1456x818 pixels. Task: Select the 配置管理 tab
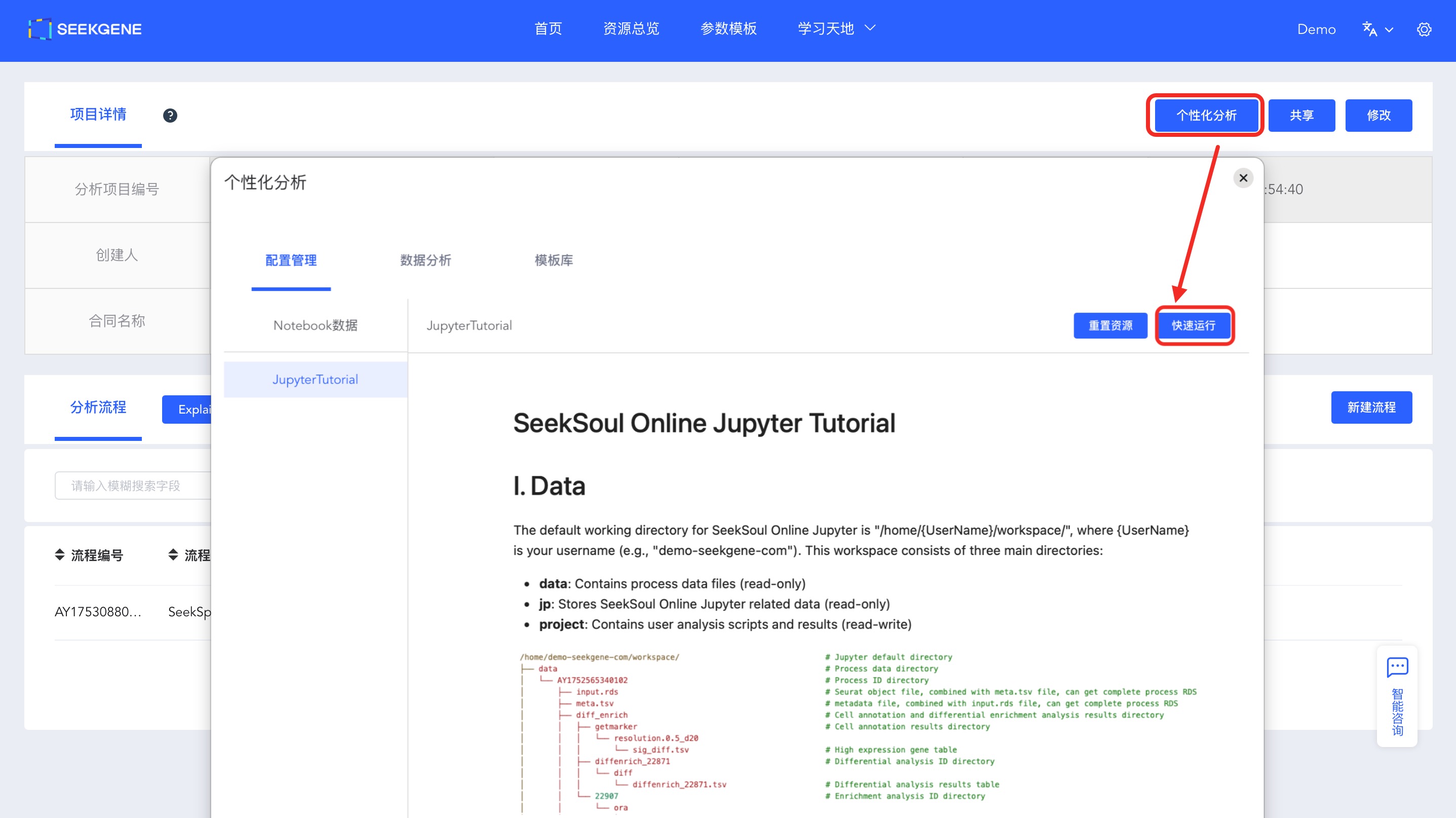pos(290,260)
